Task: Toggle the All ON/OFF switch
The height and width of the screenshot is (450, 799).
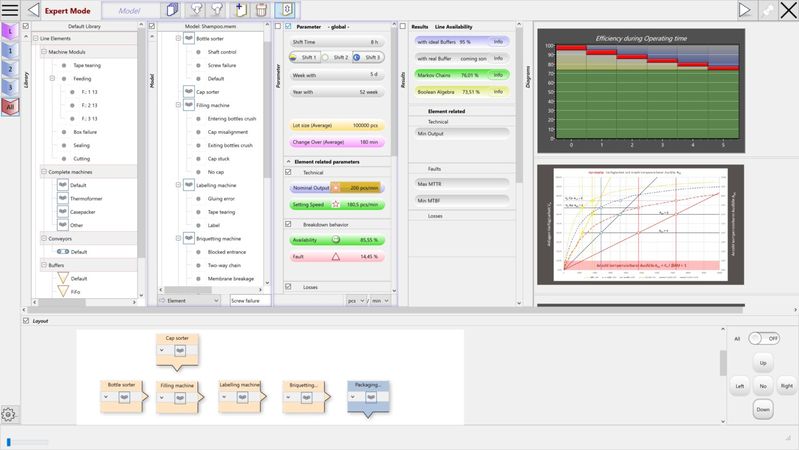Action: pyautogui.click(x=763, y=339)
